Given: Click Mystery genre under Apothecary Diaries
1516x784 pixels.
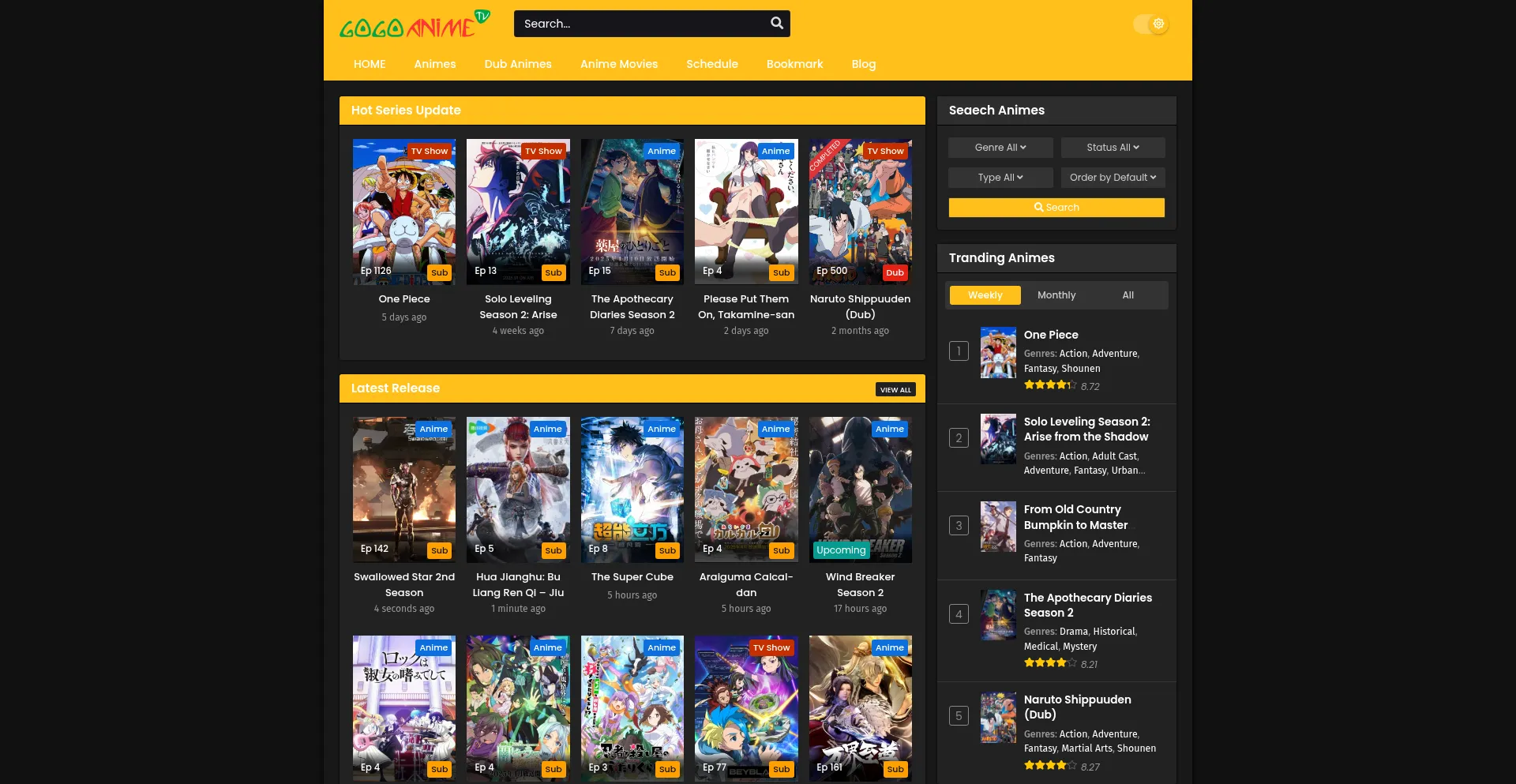Looking at the screenshot, I should point(1080,647).
